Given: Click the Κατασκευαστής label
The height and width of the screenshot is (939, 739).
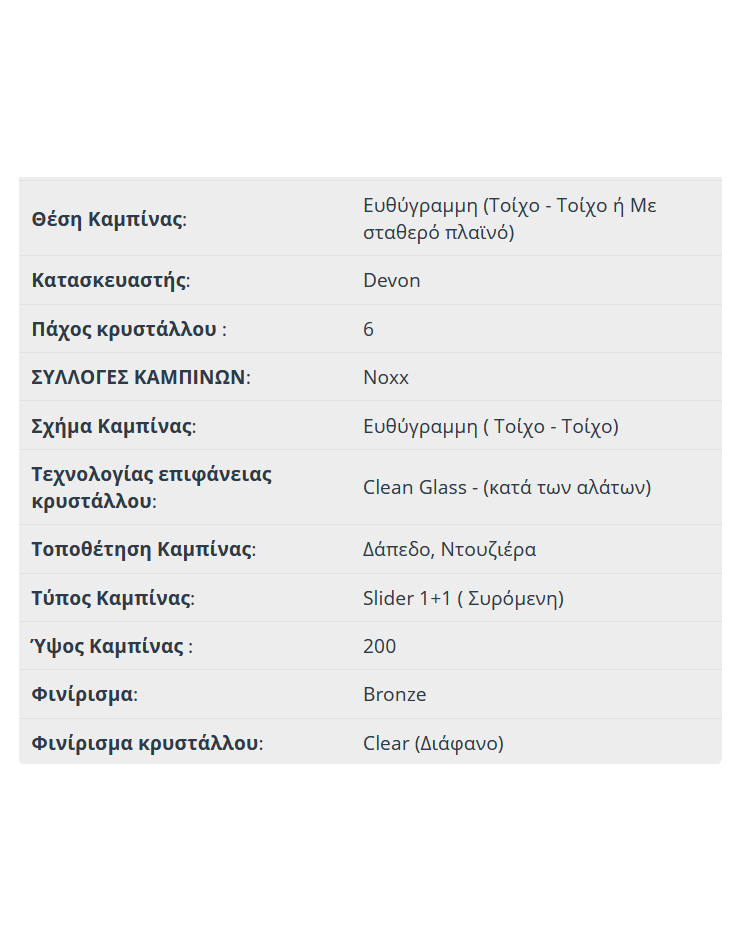Looking at the screenshot, I should point(111,280).
